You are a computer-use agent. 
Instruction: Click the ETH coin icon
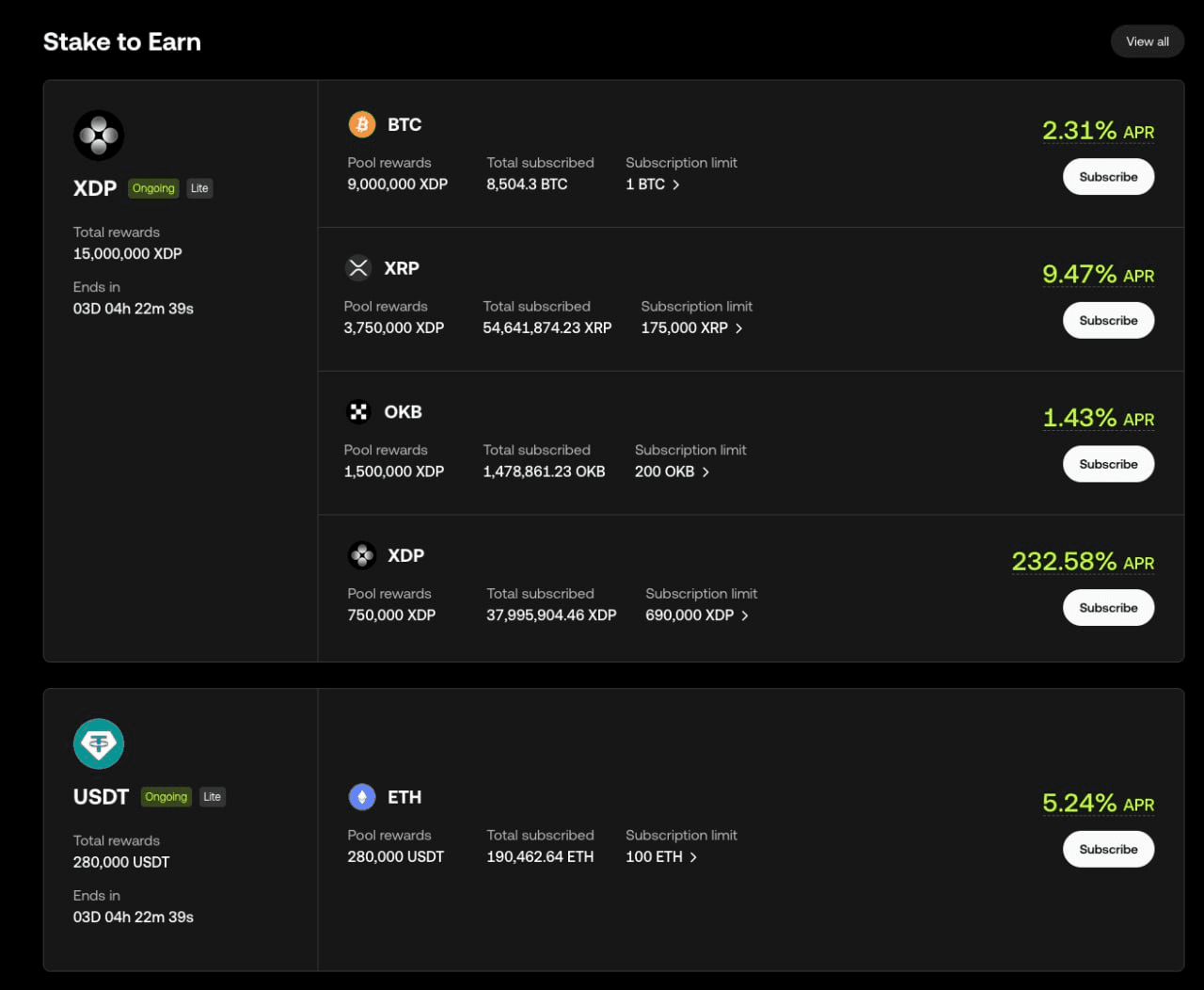[362, 797]
